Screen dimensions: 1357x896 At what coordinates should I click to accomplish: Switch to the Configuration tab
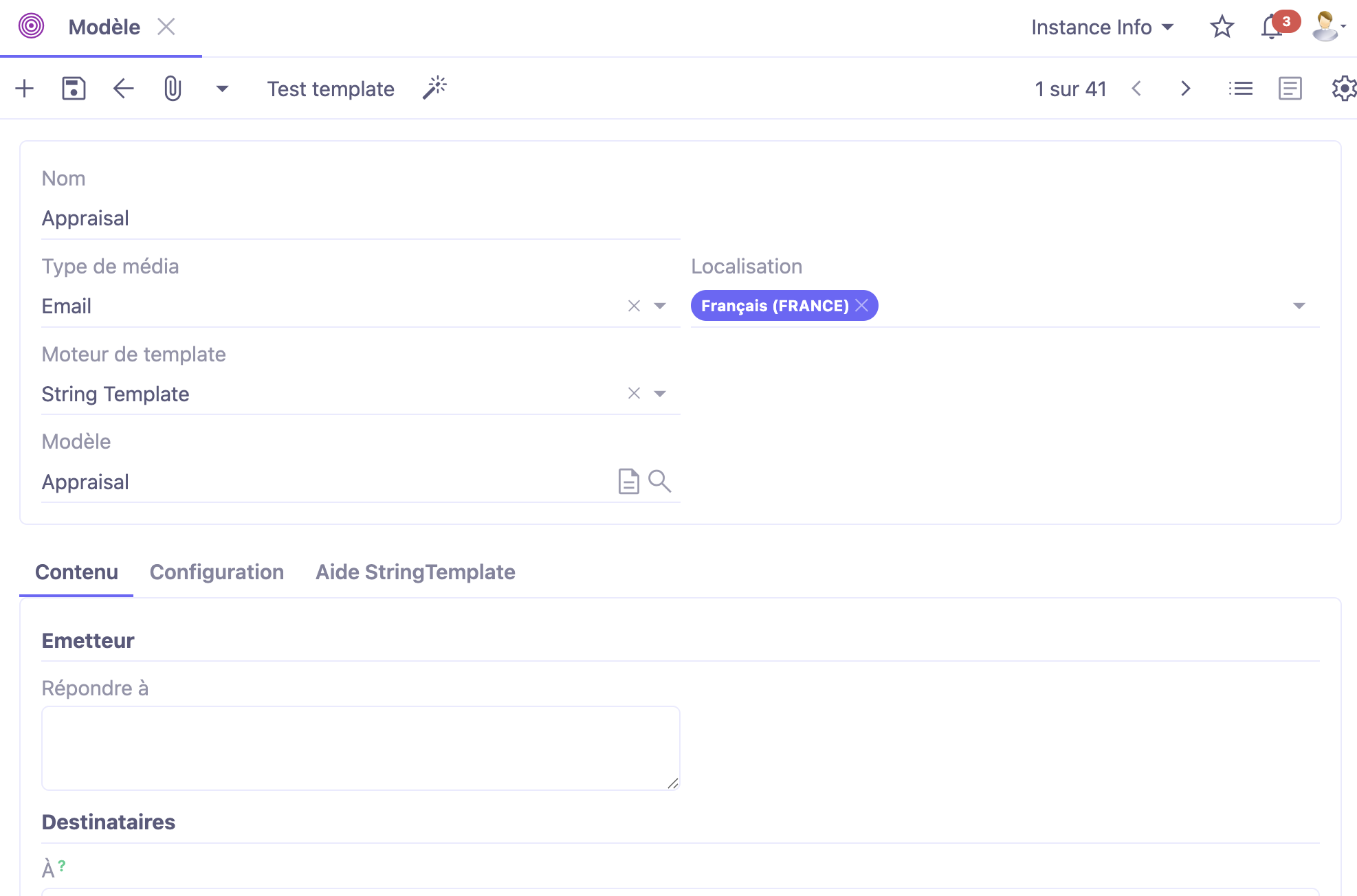[217, 572]
